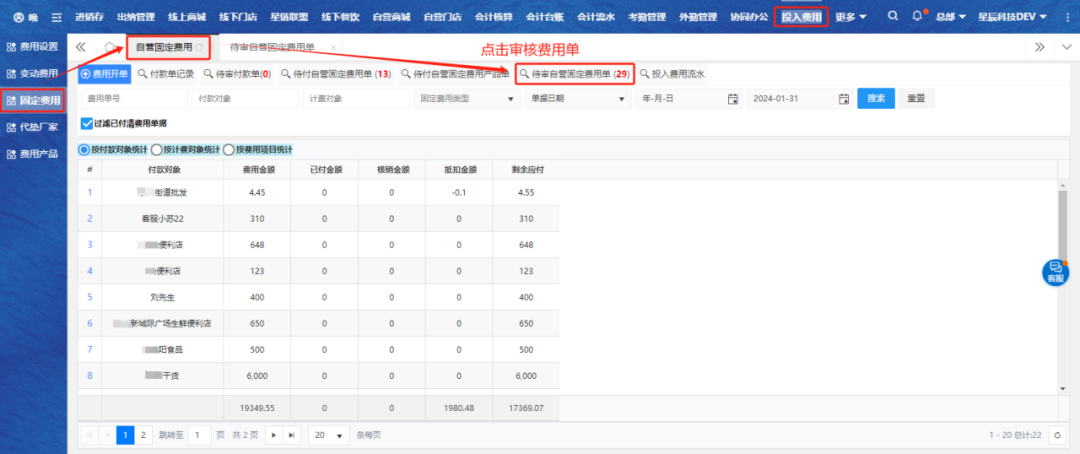Click the home icon in tab bar
Viewport: 1080px width, 454px height.
(x=110, y=47)
